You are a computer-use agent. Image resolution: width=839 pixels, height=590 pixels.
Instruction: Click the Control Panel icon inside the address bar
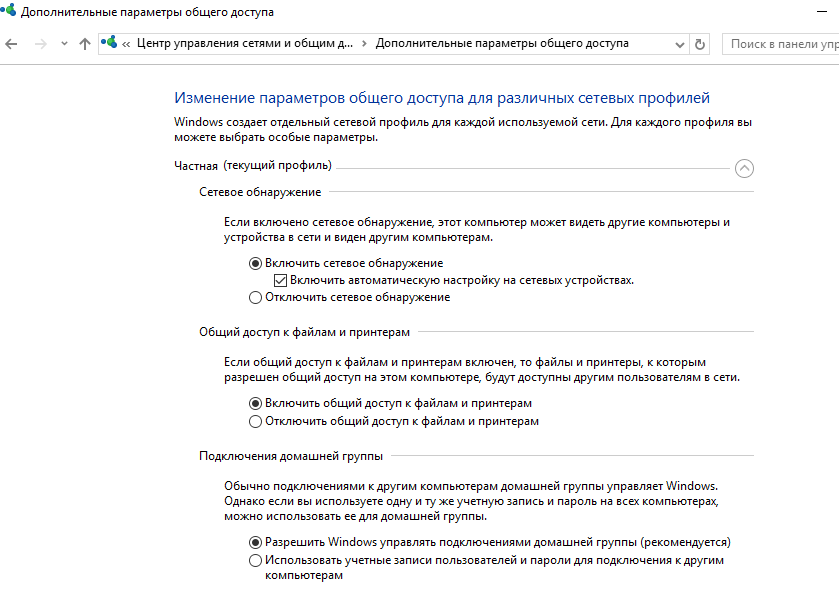[106, 44]
